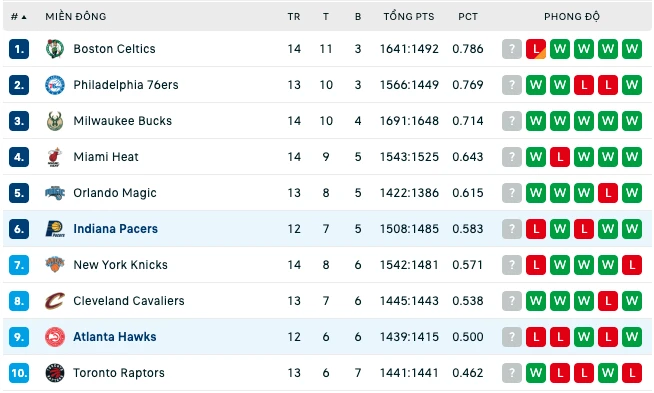654x393 pixels.
Task: Click the Indiana Pacers logo
Action: click(55, 229)
